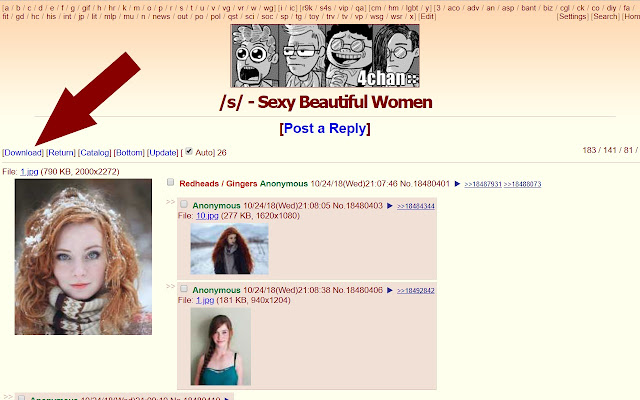
Task: Open the 4chan banner image
Action: click(x=325, y=56)
